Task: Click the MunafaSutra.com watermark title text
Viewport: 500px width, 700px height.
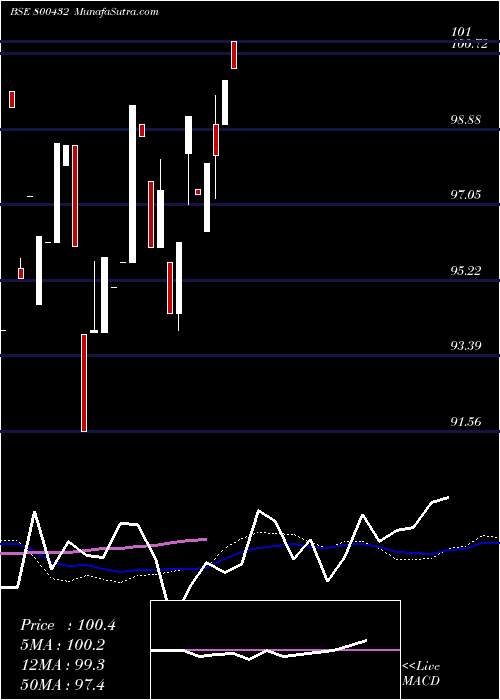Action: point(117,11)
